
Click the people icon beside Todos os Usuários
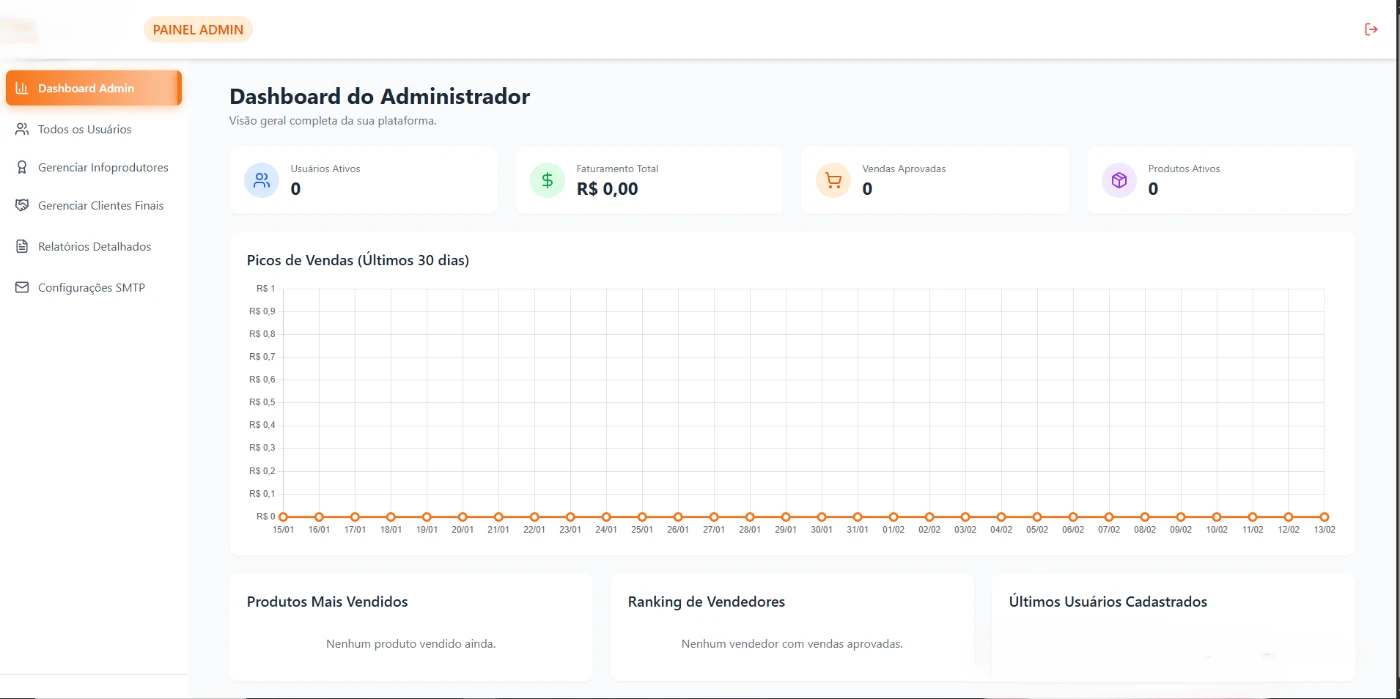(22, 129)
